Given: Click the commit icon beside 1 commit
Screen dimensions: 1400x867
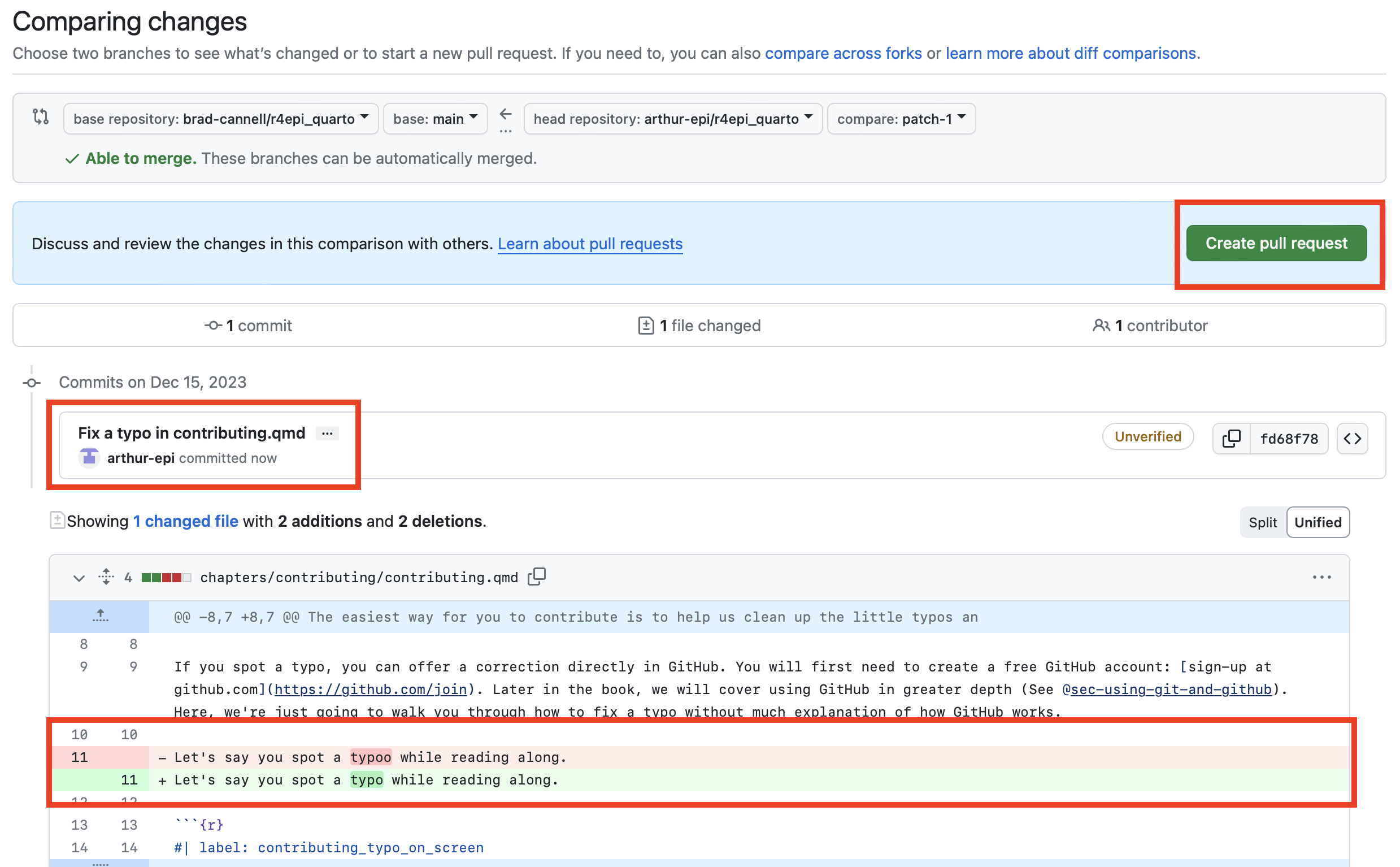Looking at the screenshot, I should pyautogui.click(x=213, y=326).
